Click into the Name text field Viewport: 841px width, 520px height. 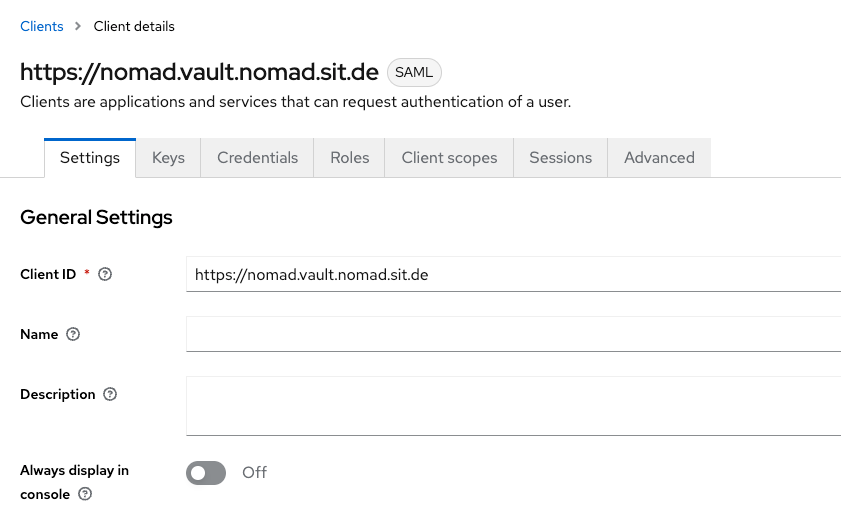tap(512, 334)
